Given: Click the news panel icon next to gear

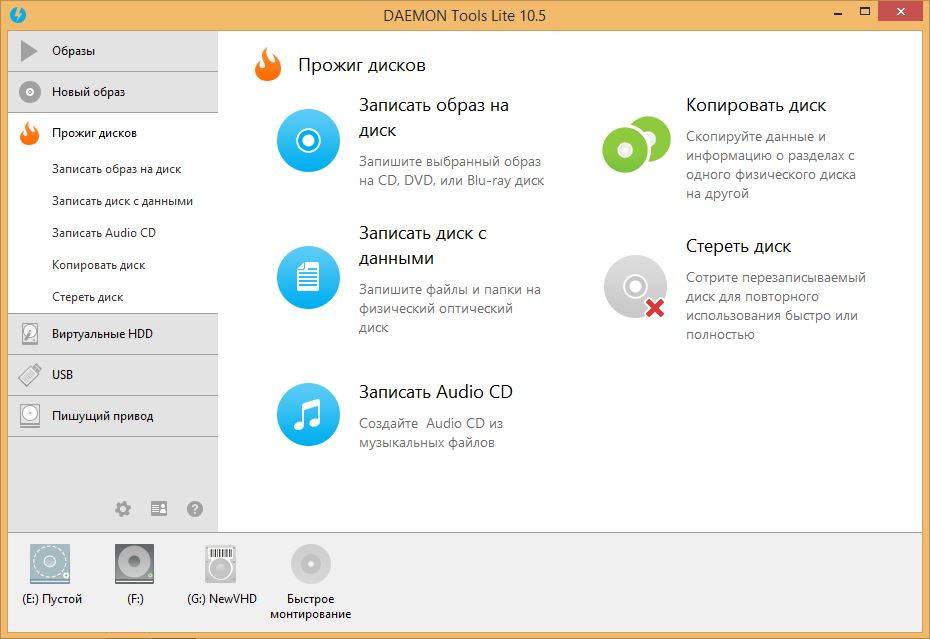Looking at the screenshot, I should [159, 508].
